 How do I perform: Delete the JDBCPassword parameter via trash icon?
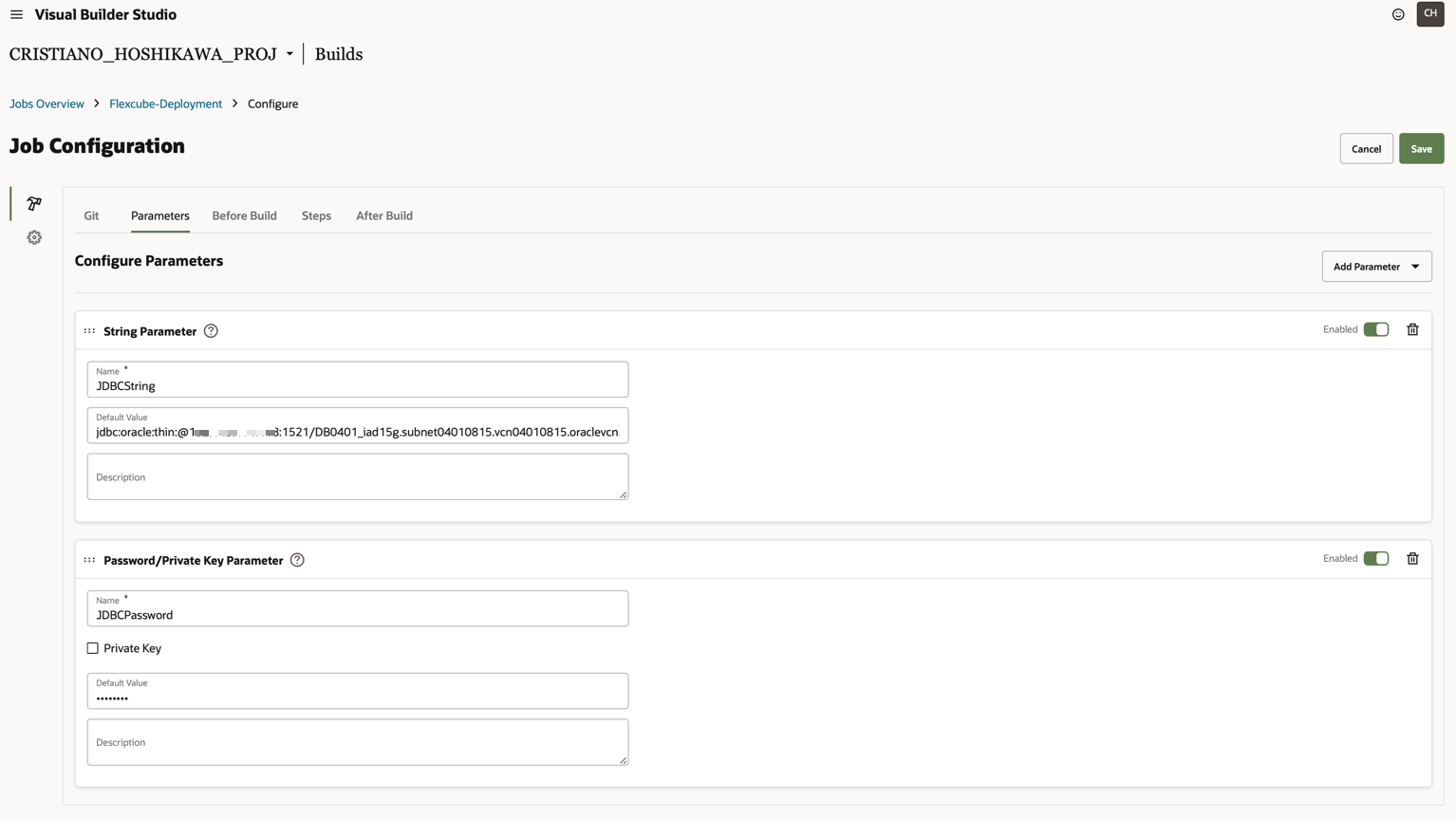pyautogui.click(x=1412, y=559)
